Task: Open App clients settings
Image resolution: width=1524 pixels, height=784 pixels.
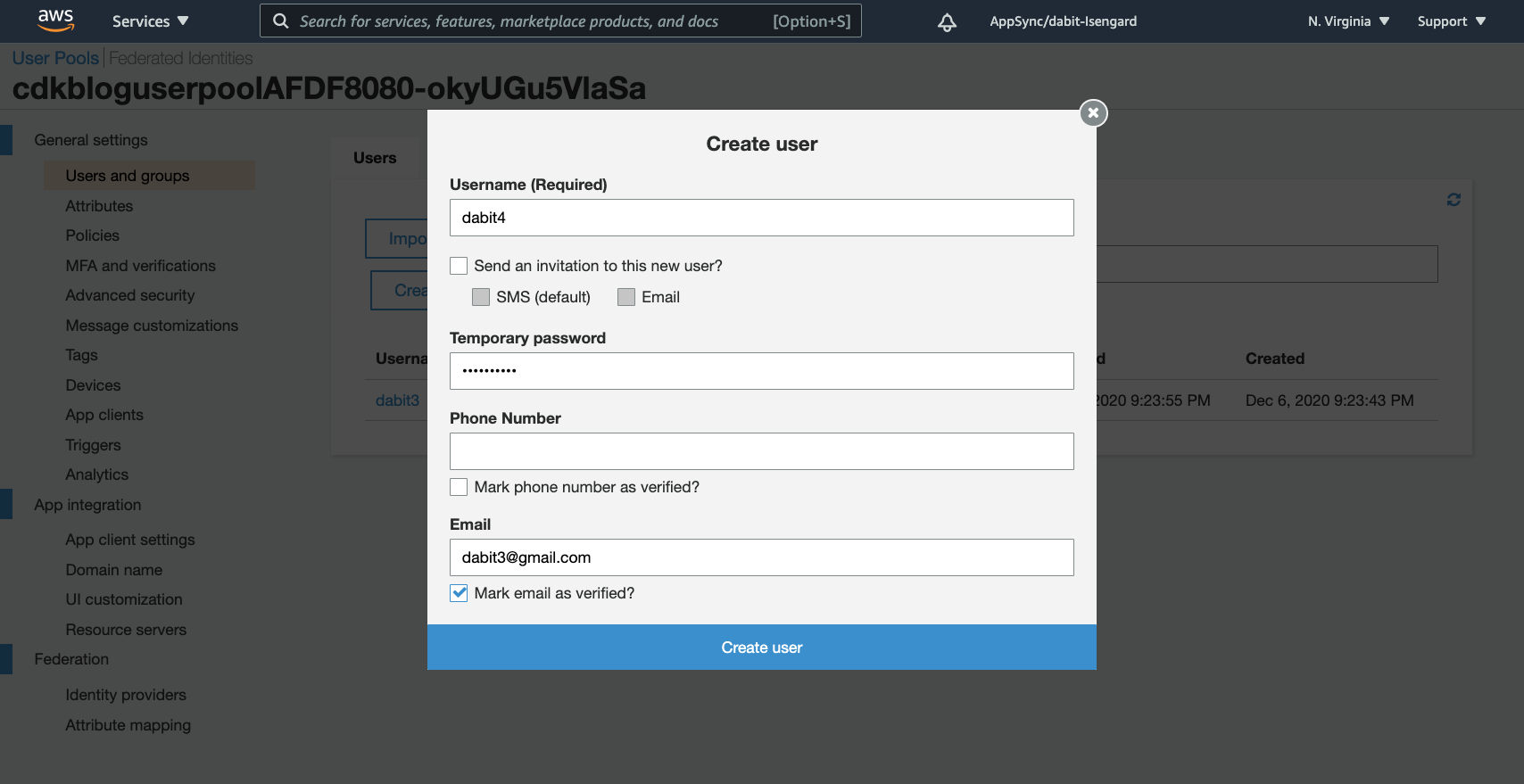Action: (104, 415)
